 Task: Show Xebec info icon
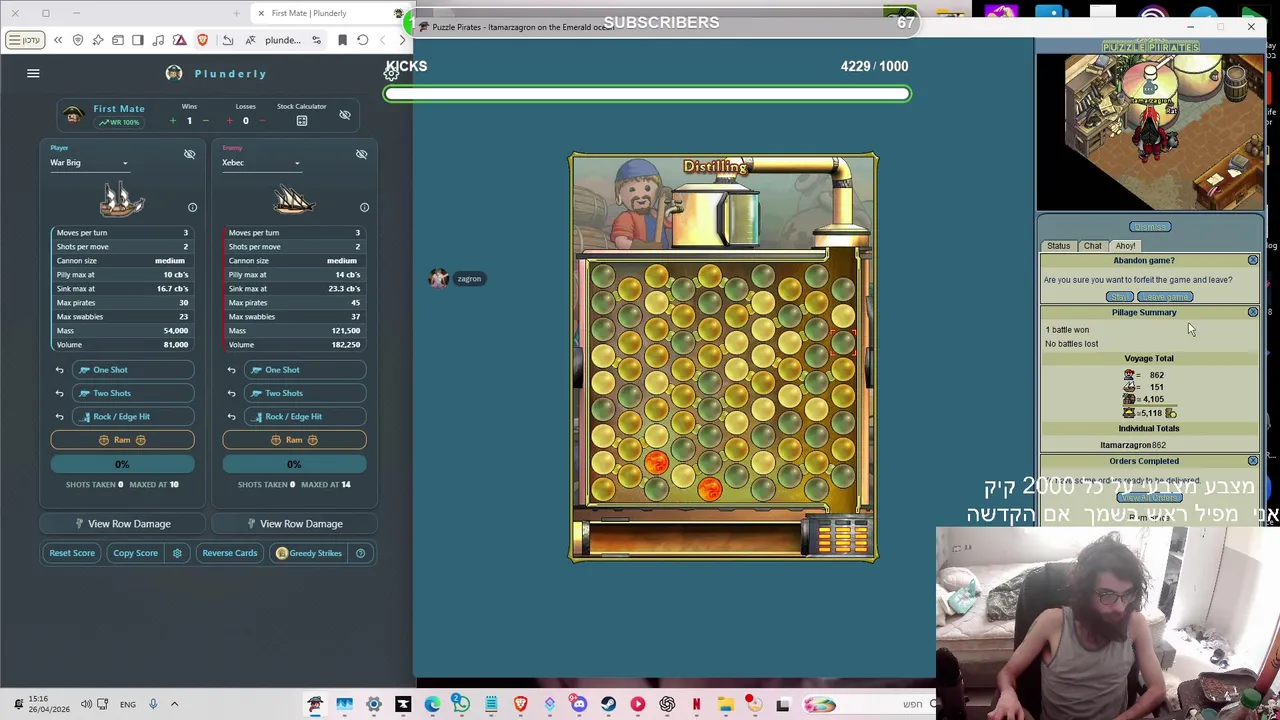click(364, 207)
